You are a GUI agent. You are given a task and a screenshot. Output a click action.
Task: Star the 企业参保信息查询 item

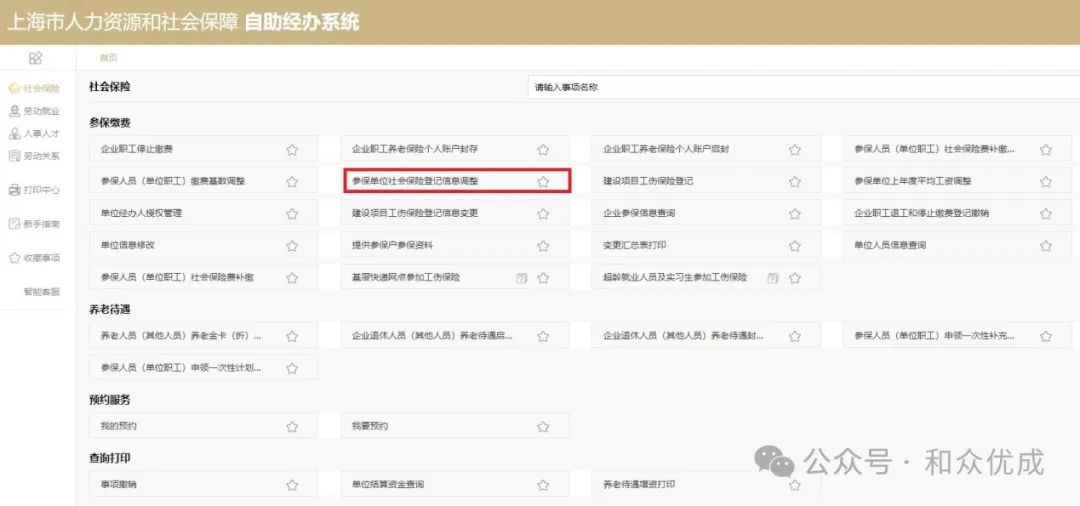click(795, 213)
